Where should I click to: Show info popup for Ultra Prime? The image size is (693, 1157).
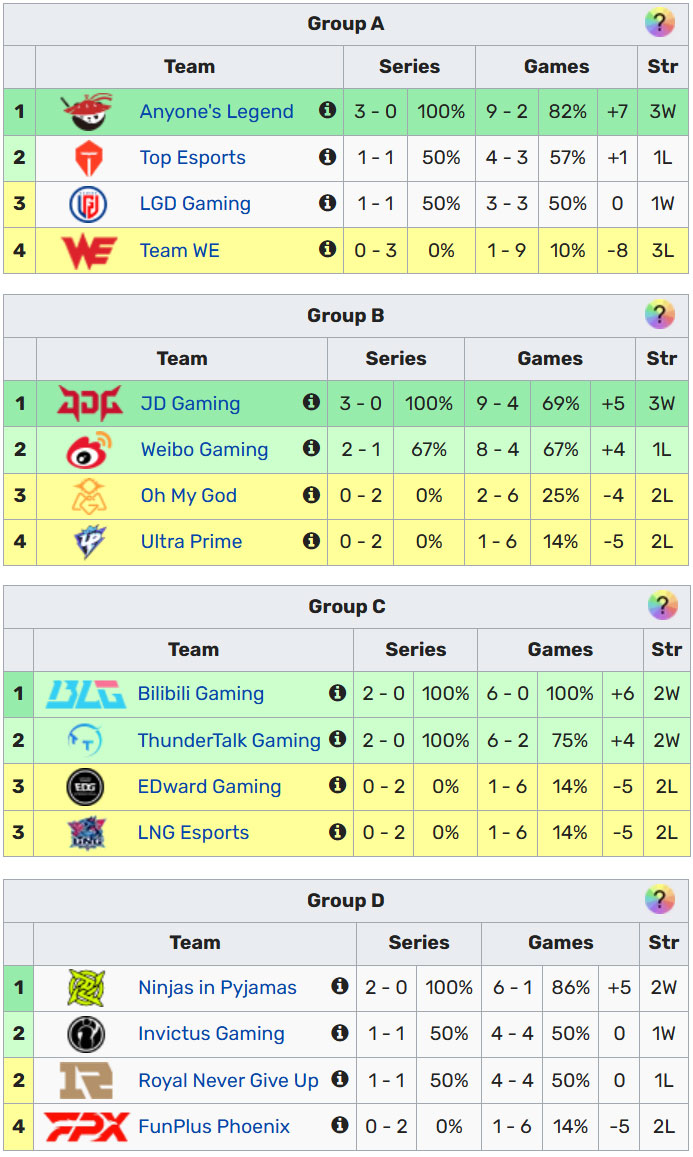[x=311, y=541]
